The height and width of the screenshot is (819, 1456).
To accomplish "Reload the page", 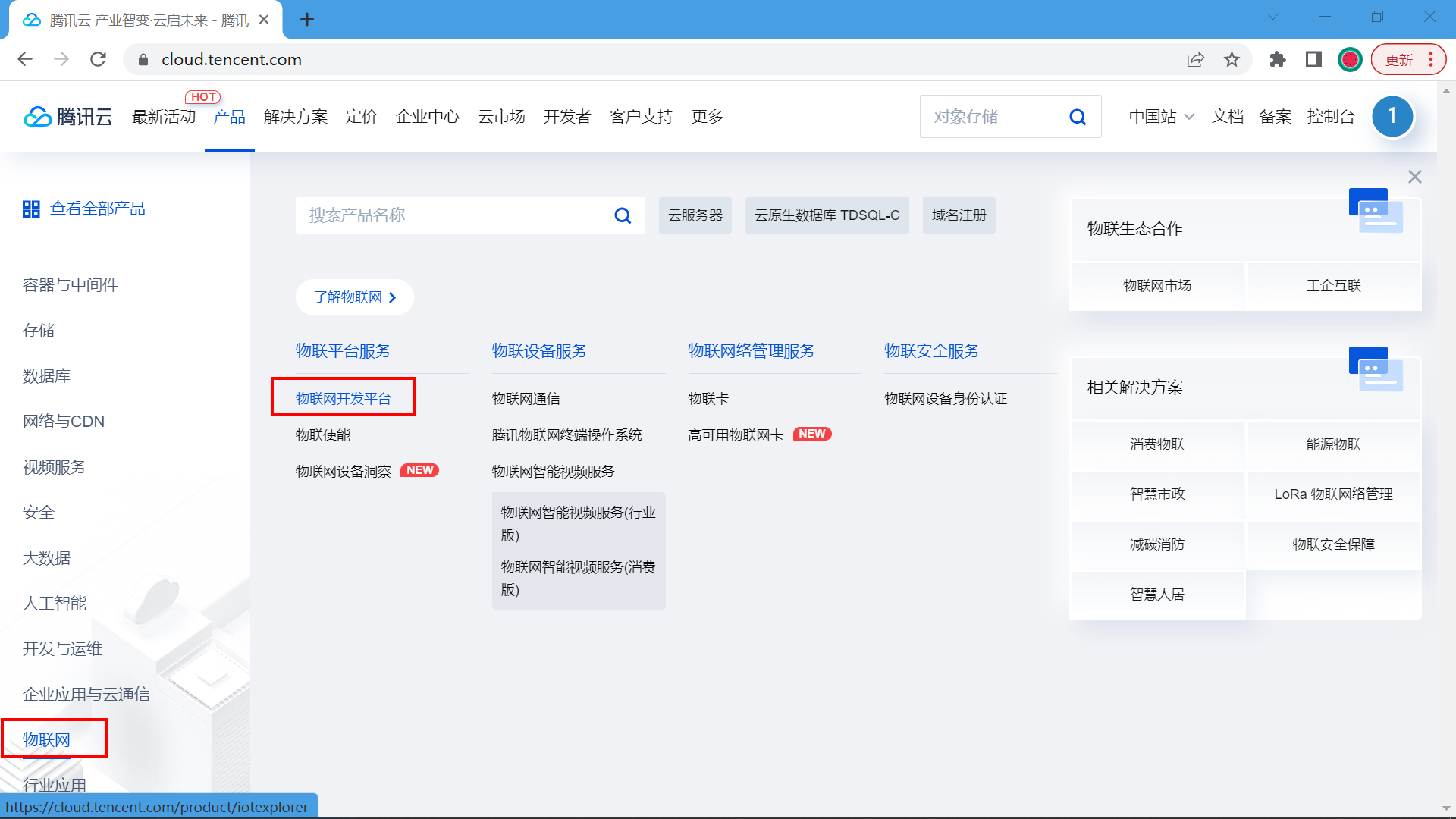I will 98,59.
